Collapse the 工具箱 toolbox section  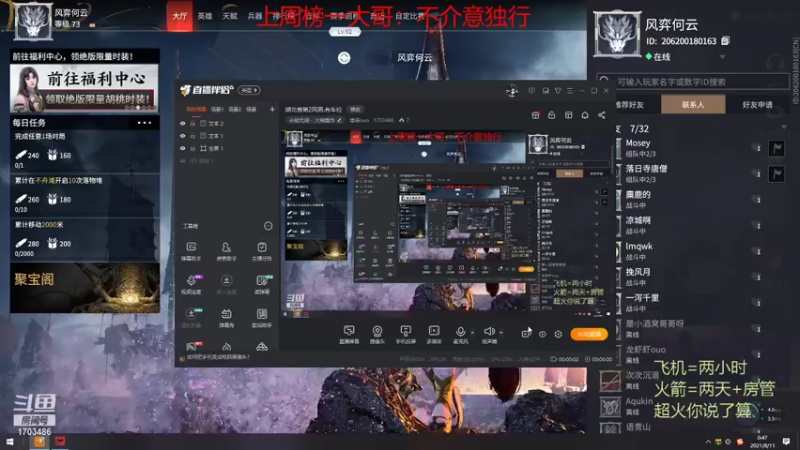[268, 226]
